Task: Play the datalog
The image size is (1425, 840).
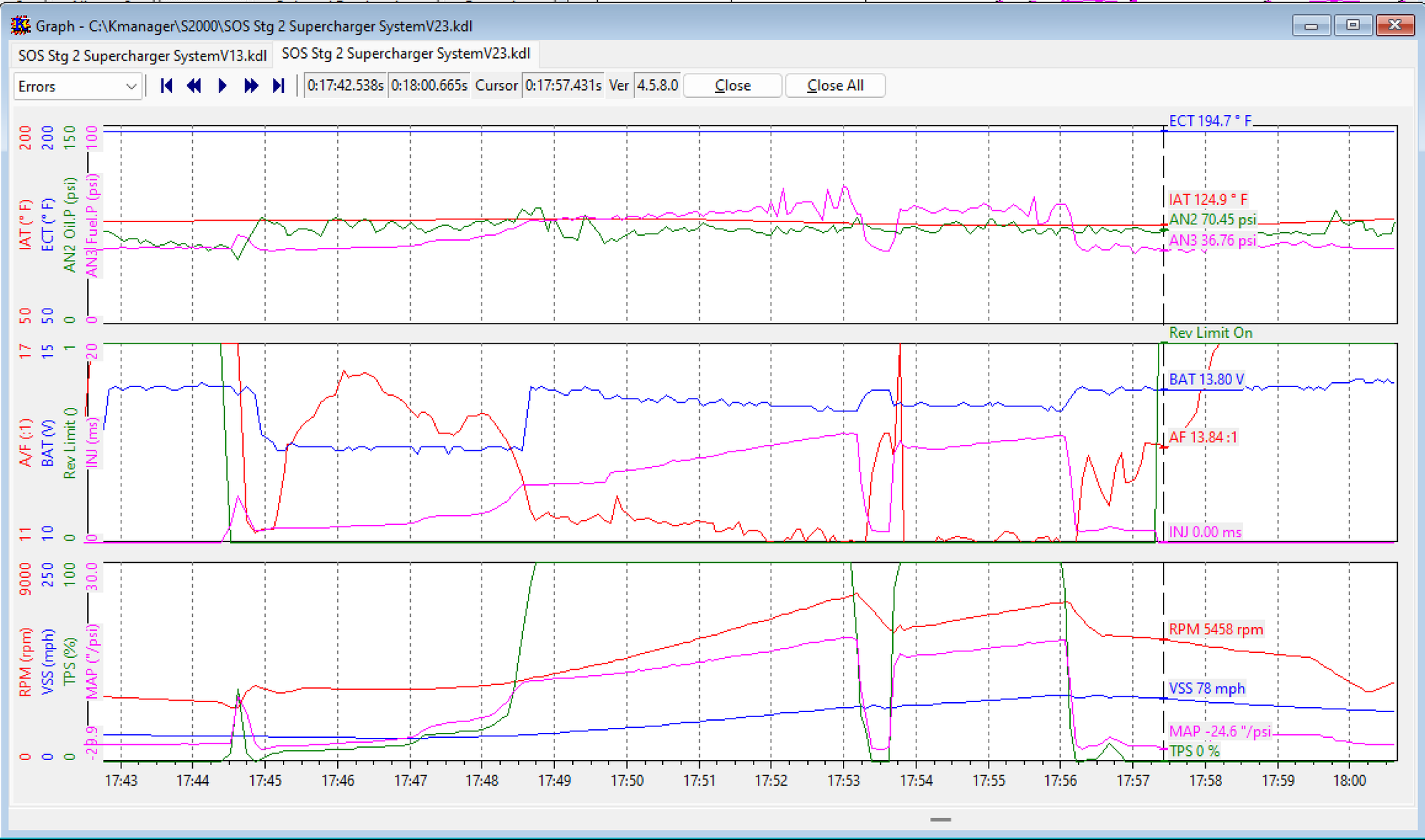Action: coord(222,86)
